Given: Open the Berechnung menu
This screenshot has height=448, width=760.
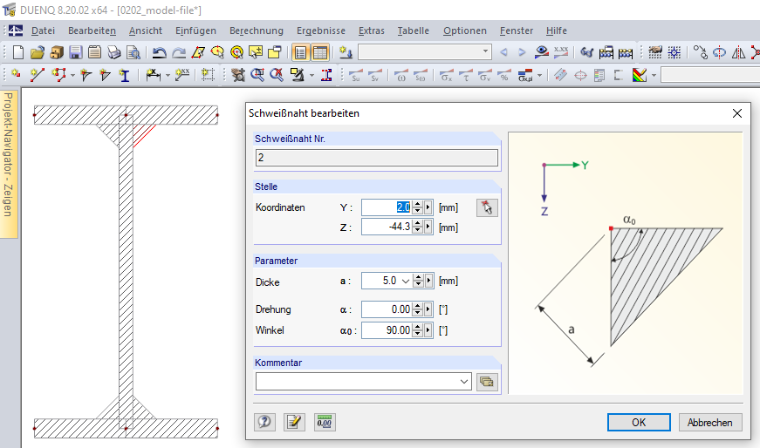Looking at the screenshot, I should [256, 31].
